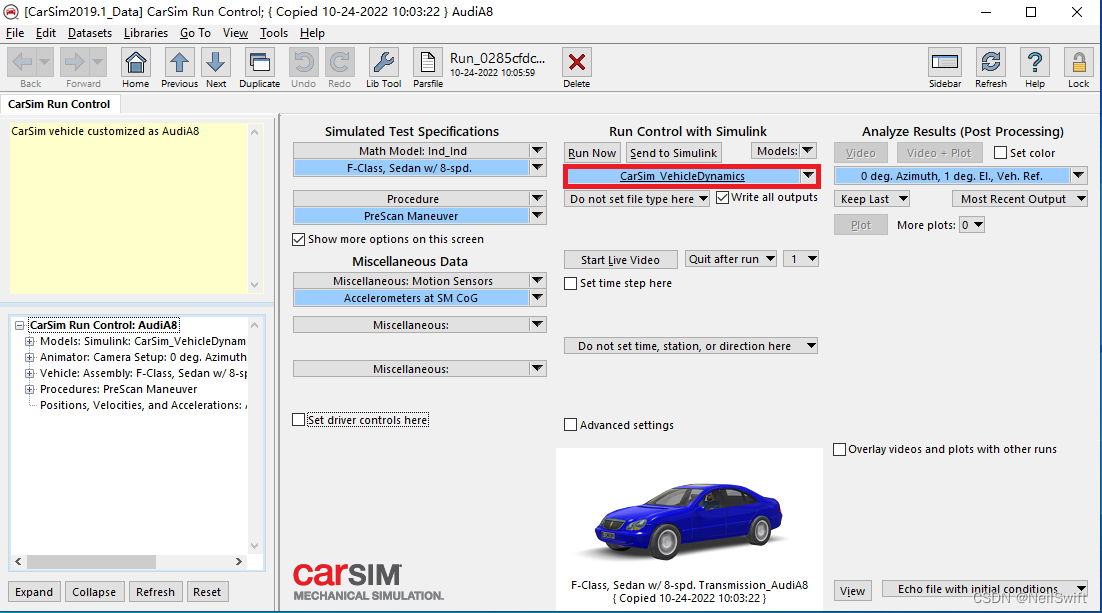Click Send to Simulink button
The width and height of the screenshot is (1102, 613).
pos(673,153)
